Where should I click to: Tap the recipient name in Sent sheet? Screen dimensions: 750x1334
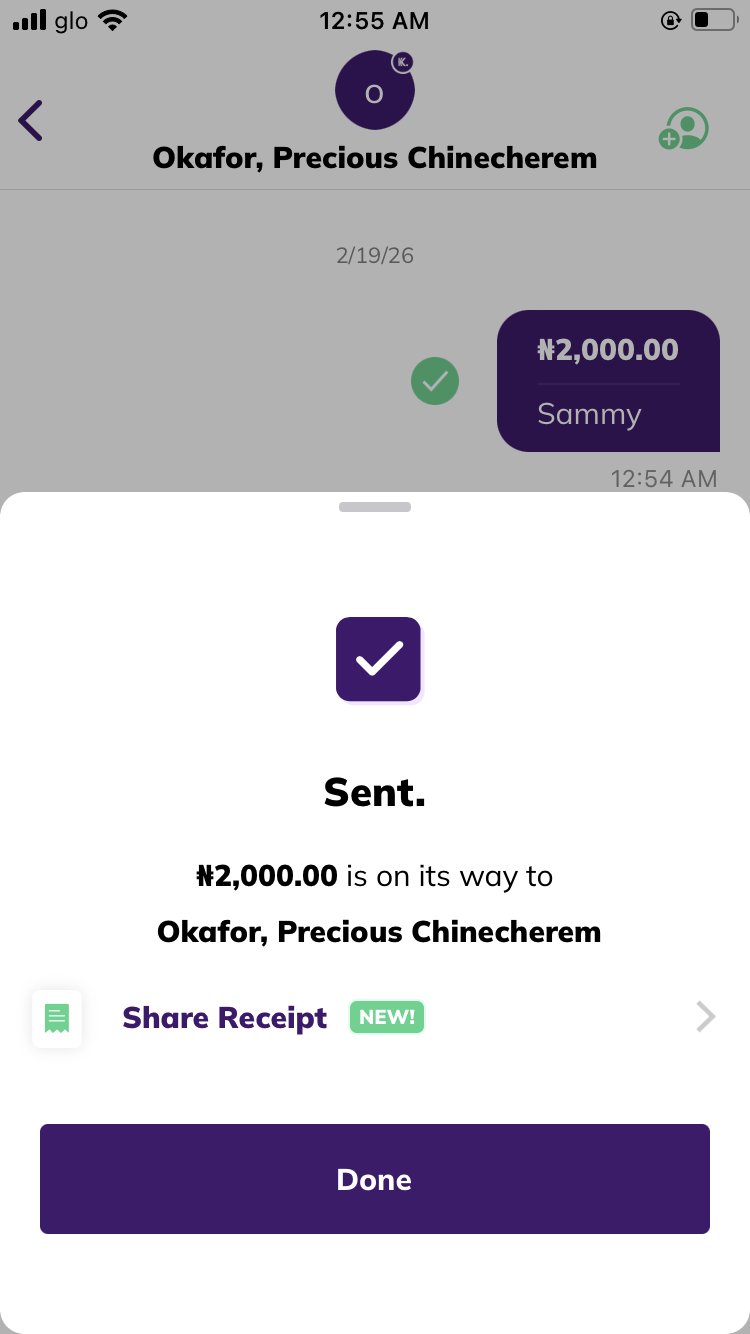click(x=379, y=932)
